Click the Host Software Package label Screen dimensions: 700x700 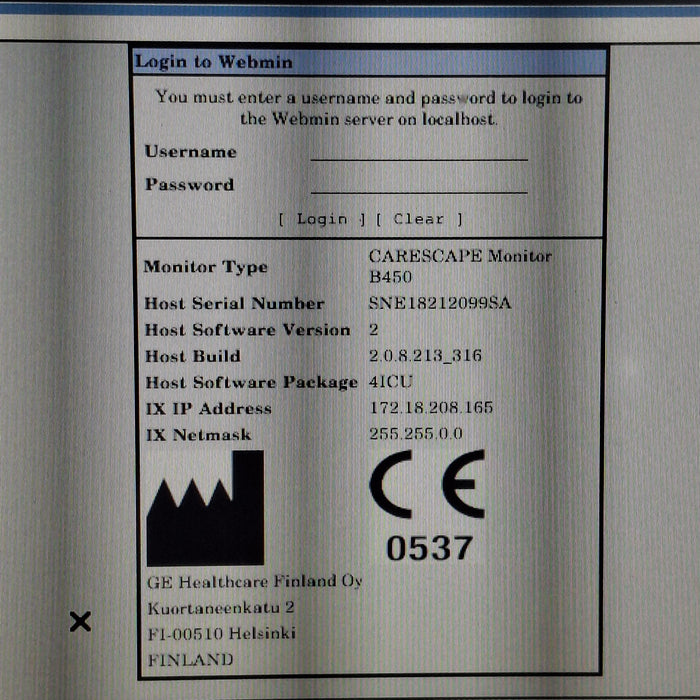tap(252, 383)
